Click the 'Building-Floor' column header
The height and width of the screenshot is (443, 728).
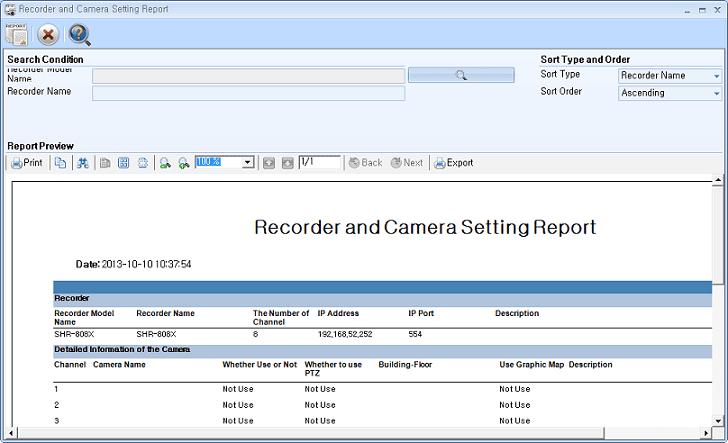[405, 365]
